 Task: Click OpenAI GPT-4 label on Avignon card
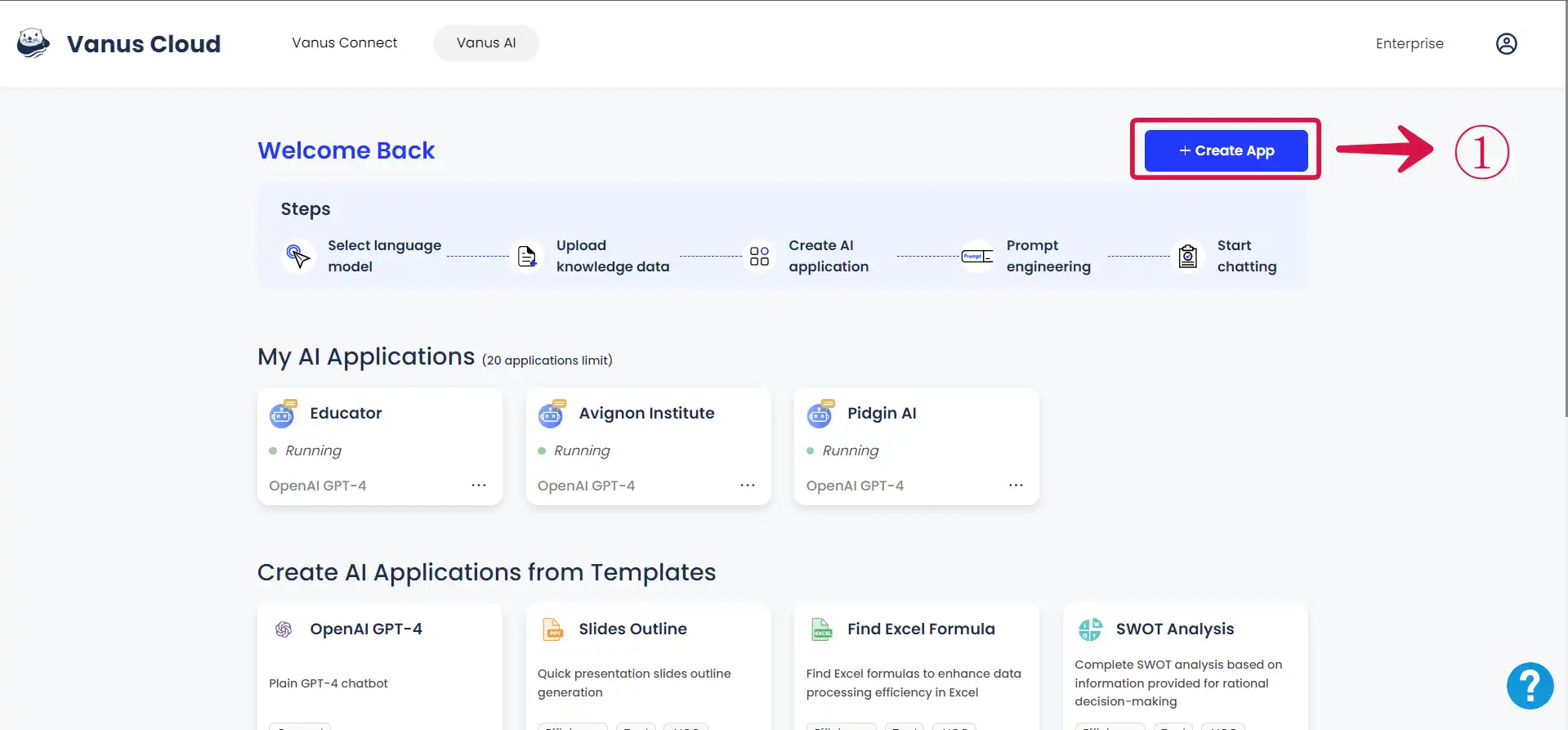(x=587, y=486)
